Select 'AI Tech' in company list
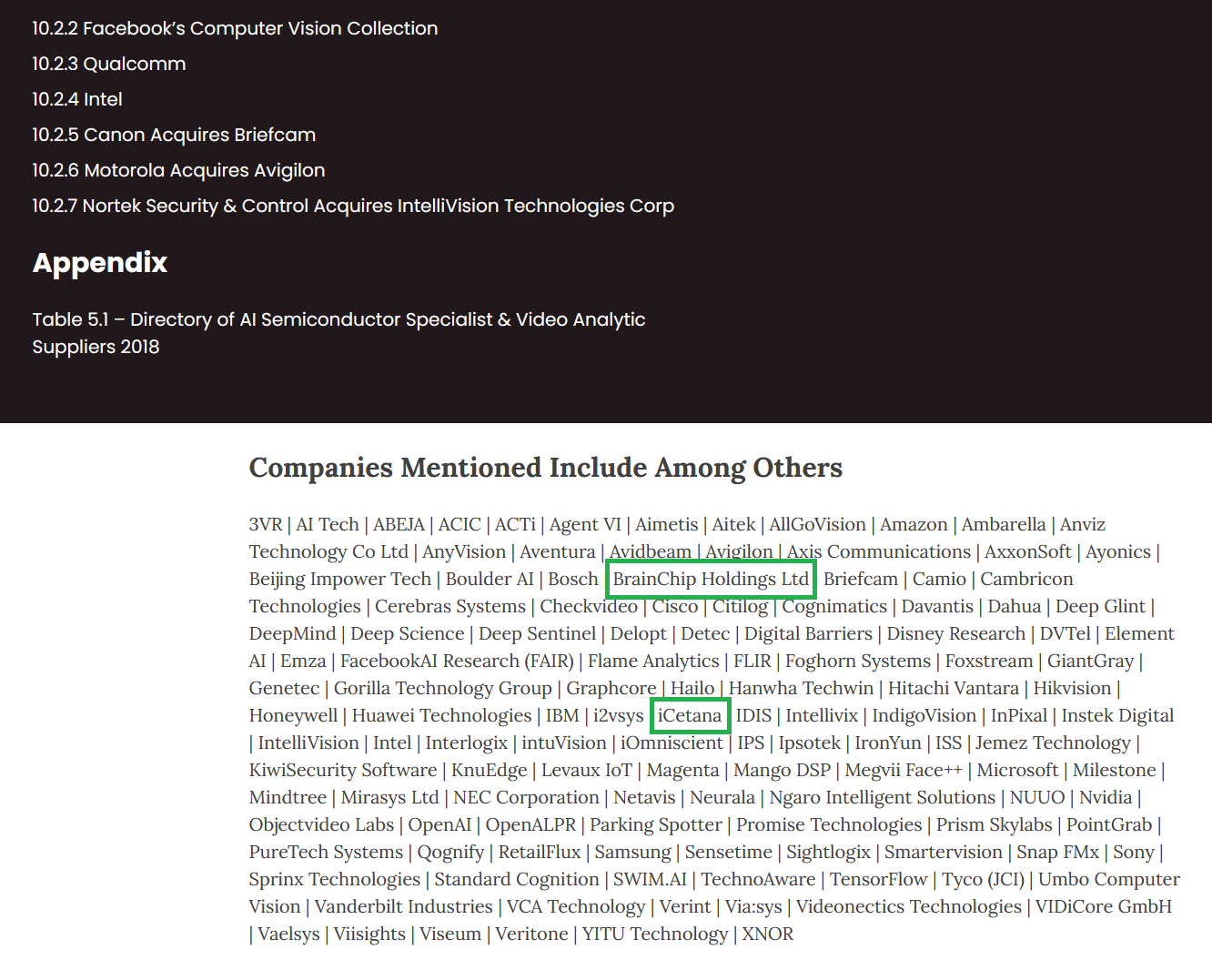This screenshot has height=980, width=1212. (x=328, y=525)
